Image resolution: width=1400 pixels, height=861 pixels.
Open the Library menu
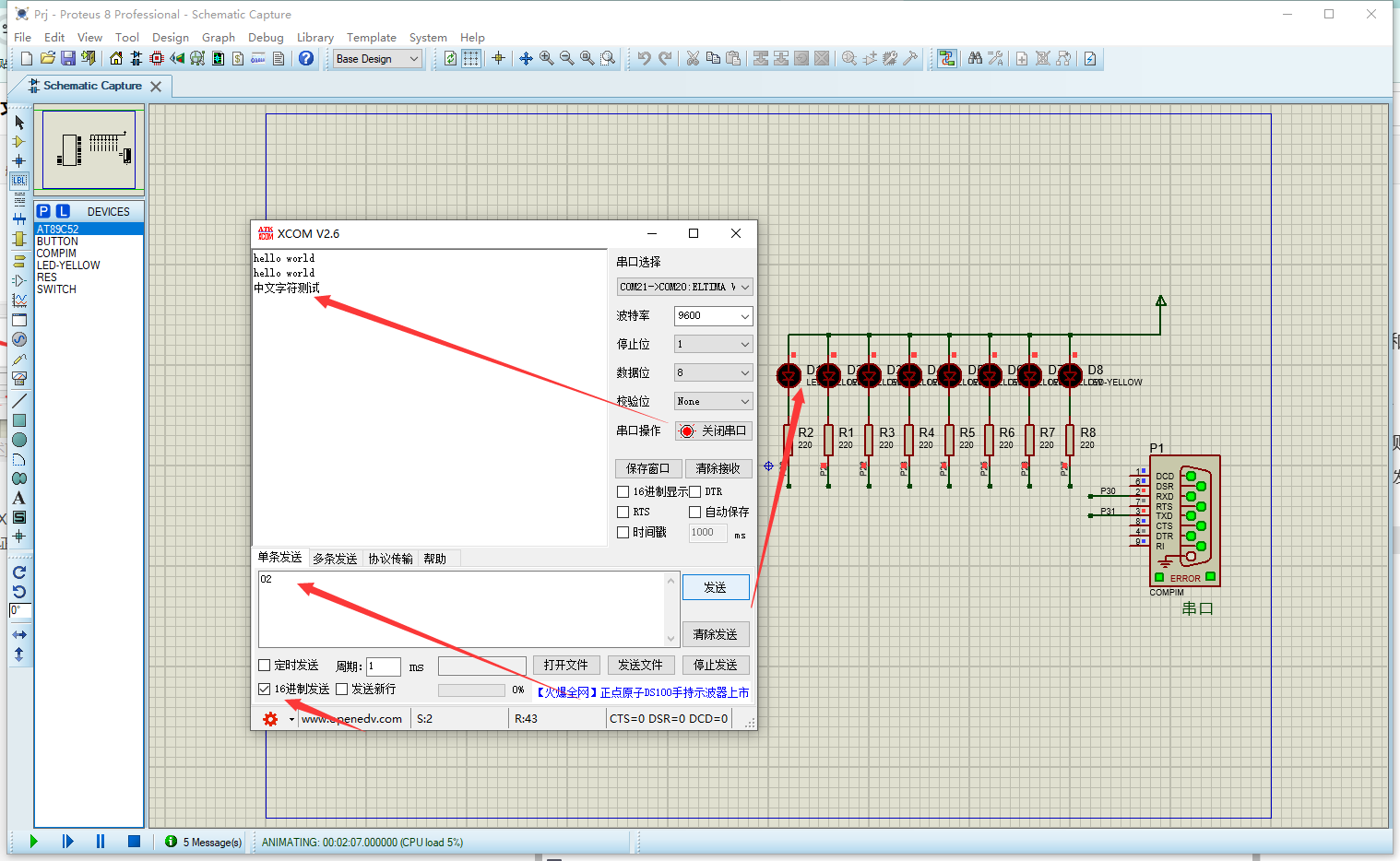point(315,38)
